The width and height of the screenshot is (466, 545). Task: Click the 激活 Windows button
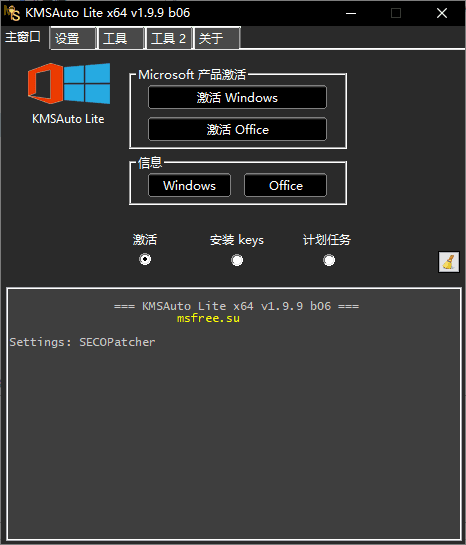(237, 97)
